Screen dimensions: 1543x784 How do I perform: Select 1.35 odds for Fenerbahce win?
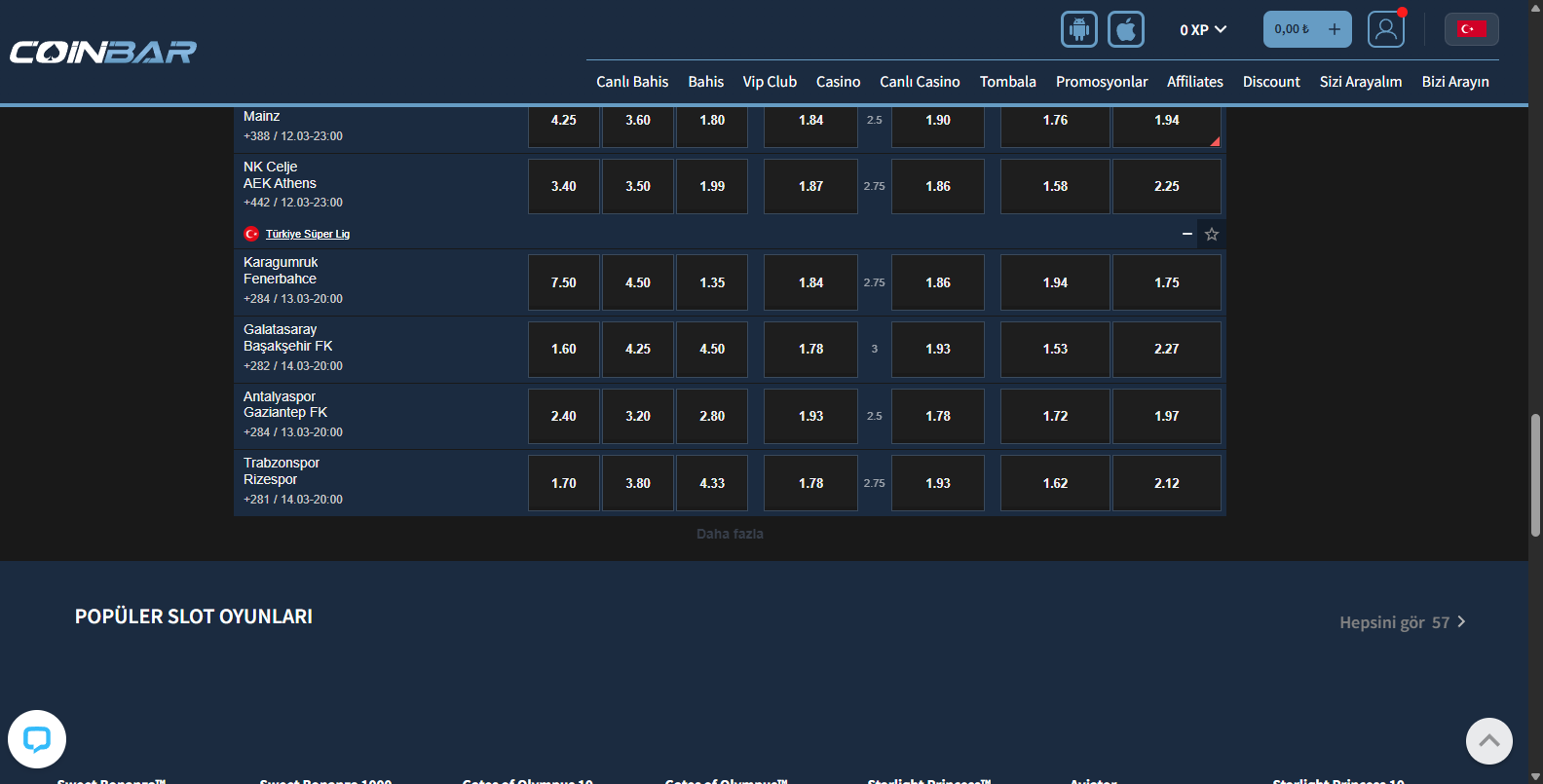tap(712, 282)
